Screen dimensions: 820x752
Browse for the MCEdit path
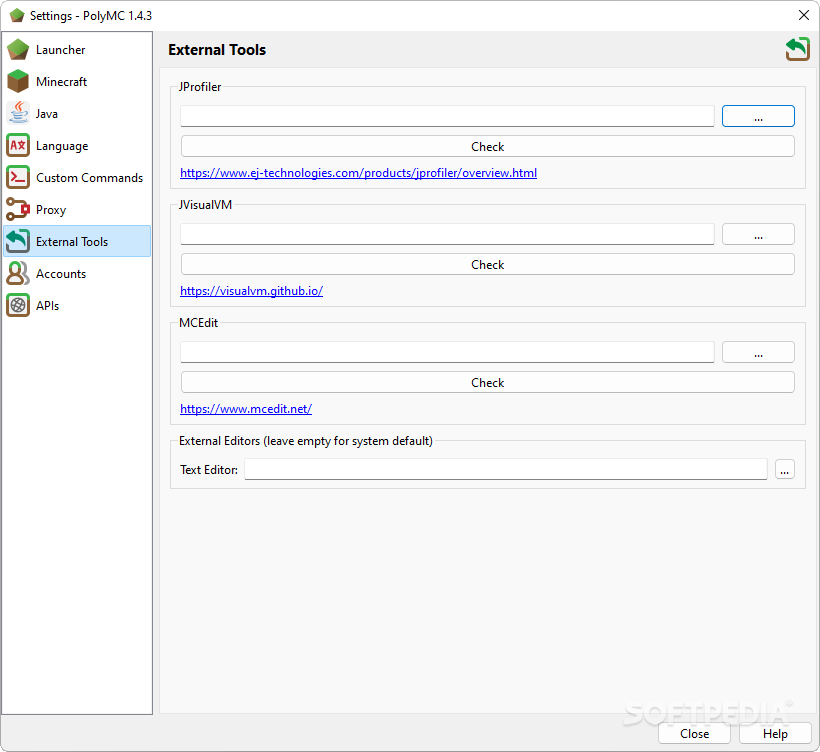coord(758,352)
